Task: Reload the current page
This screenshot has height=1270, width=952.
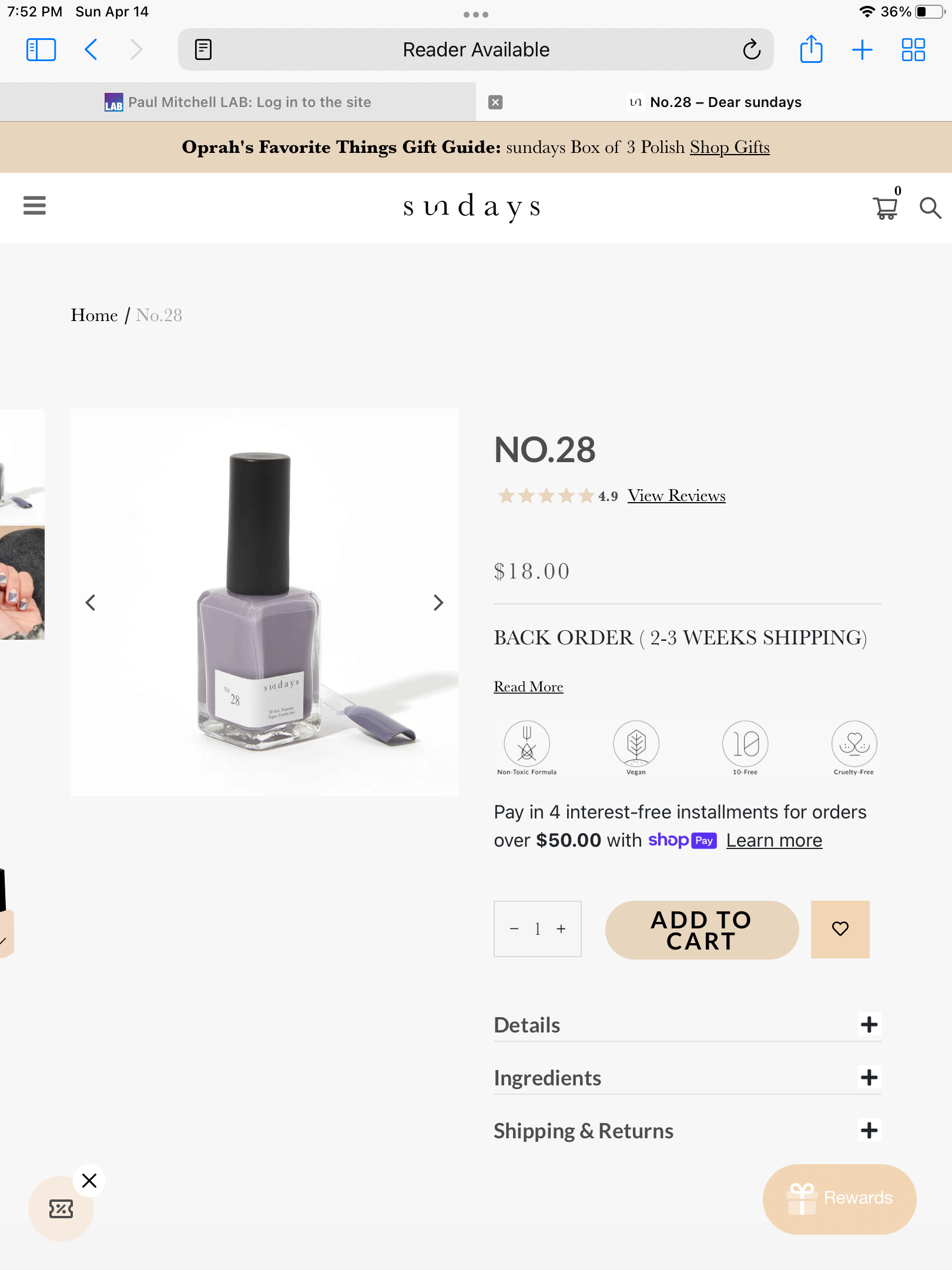Action: click(x=752, y=49)
